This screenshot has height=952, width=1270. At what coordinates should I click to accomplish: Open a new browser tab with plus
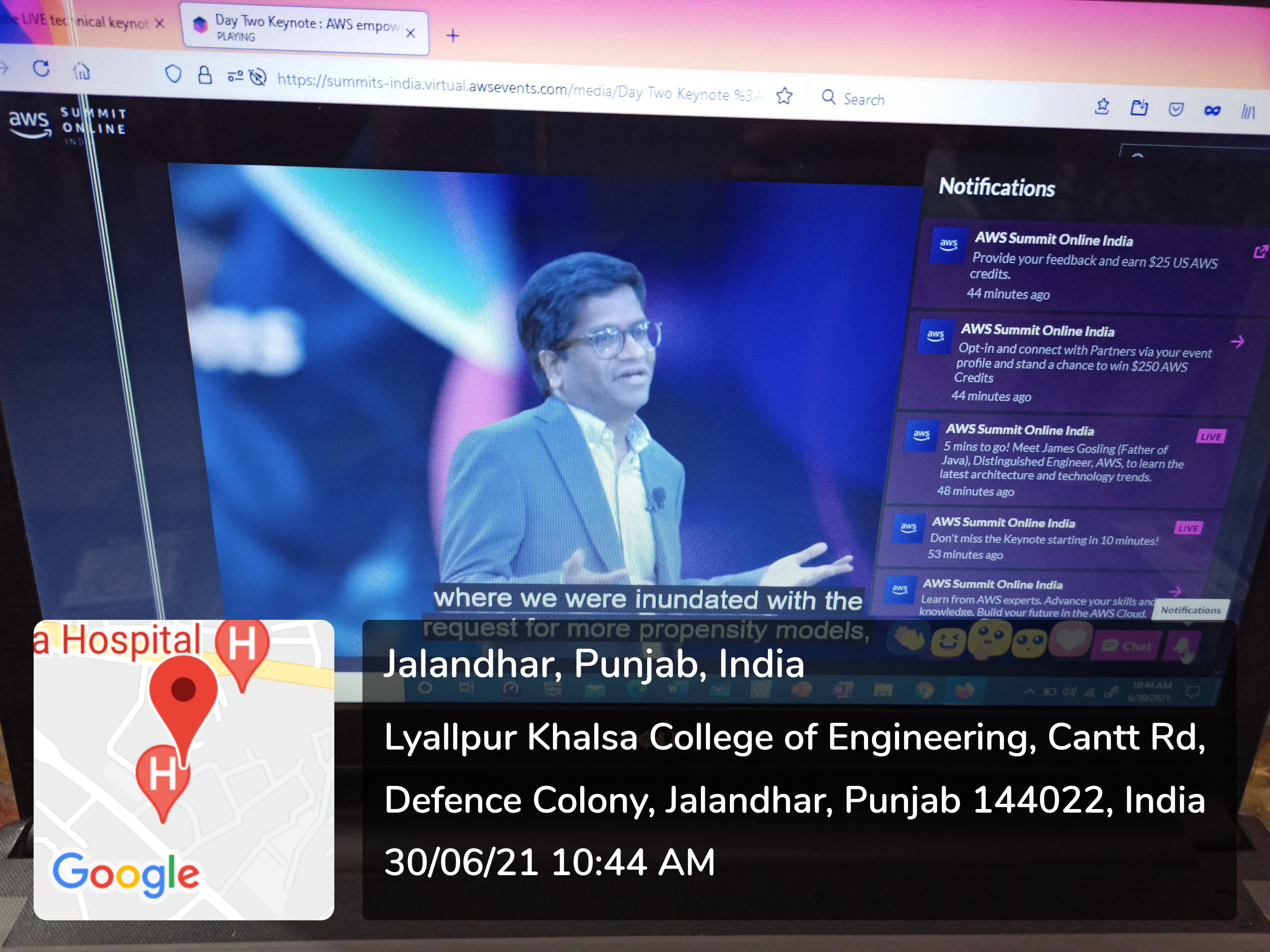point(453,36)
